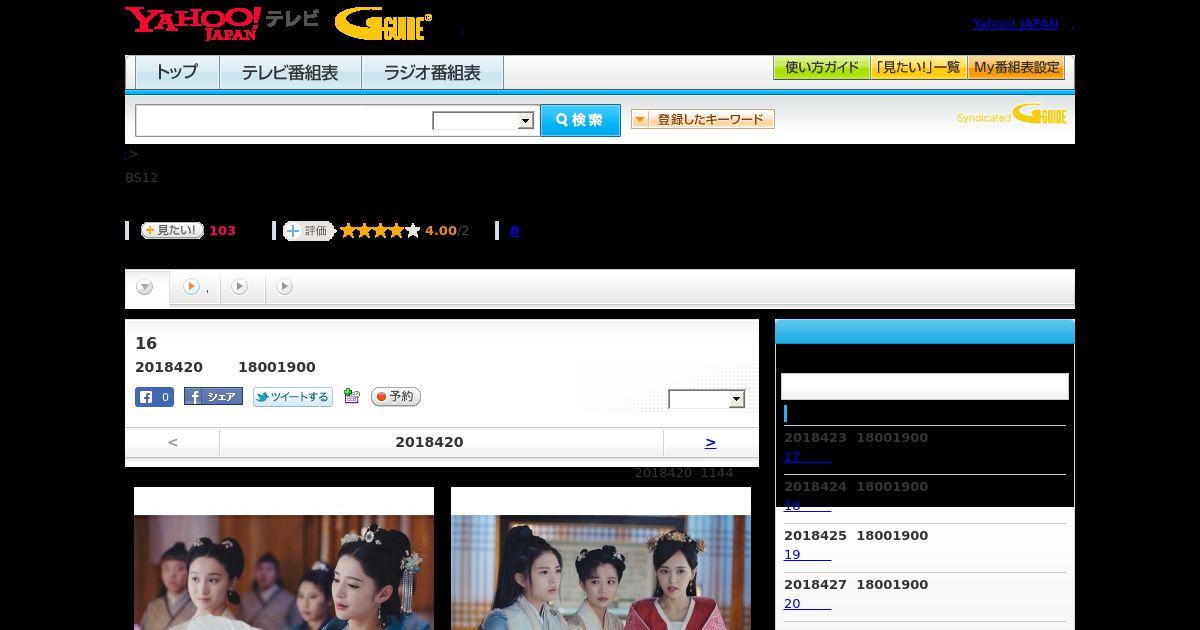
Task: Click the 予約 recording button
Action: [x=396, y=397]
